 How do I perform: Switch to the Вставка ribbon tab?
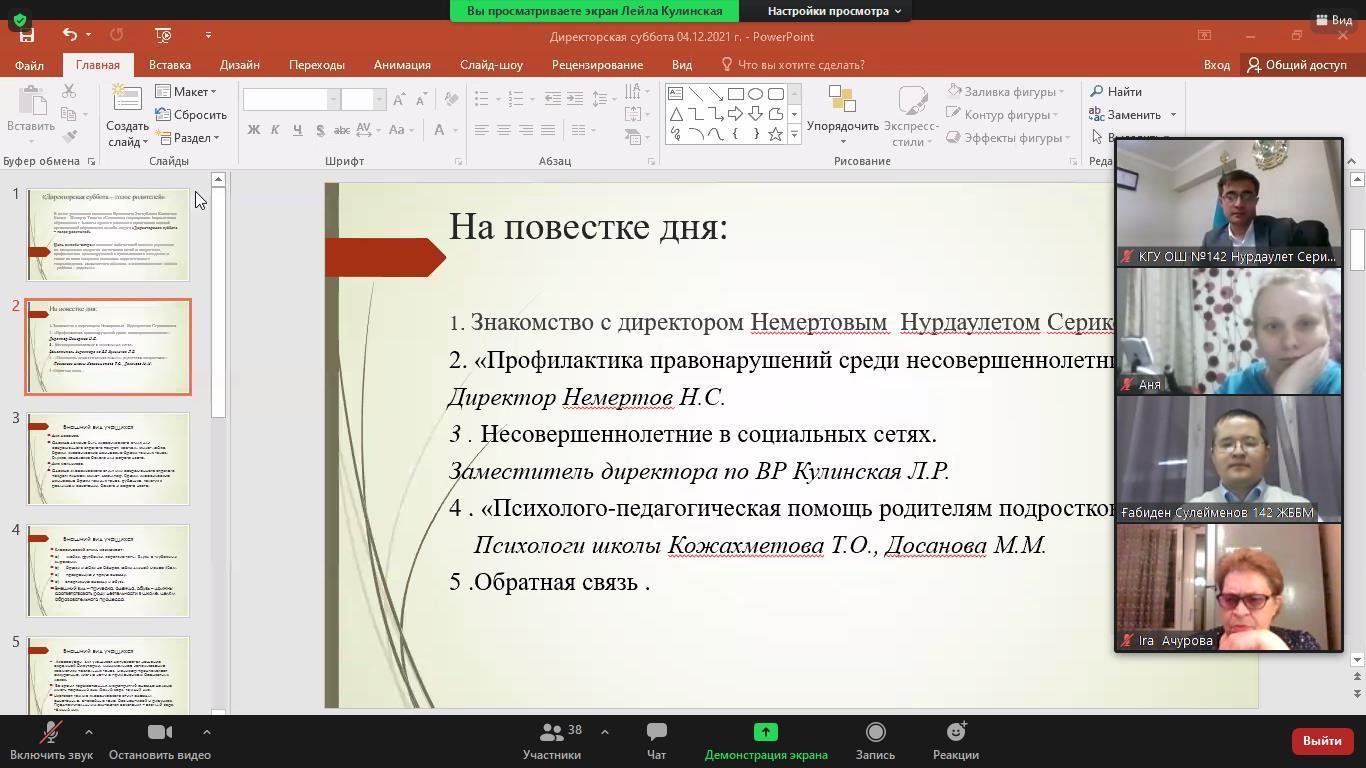pyautogui.click(x=168, y=64)
